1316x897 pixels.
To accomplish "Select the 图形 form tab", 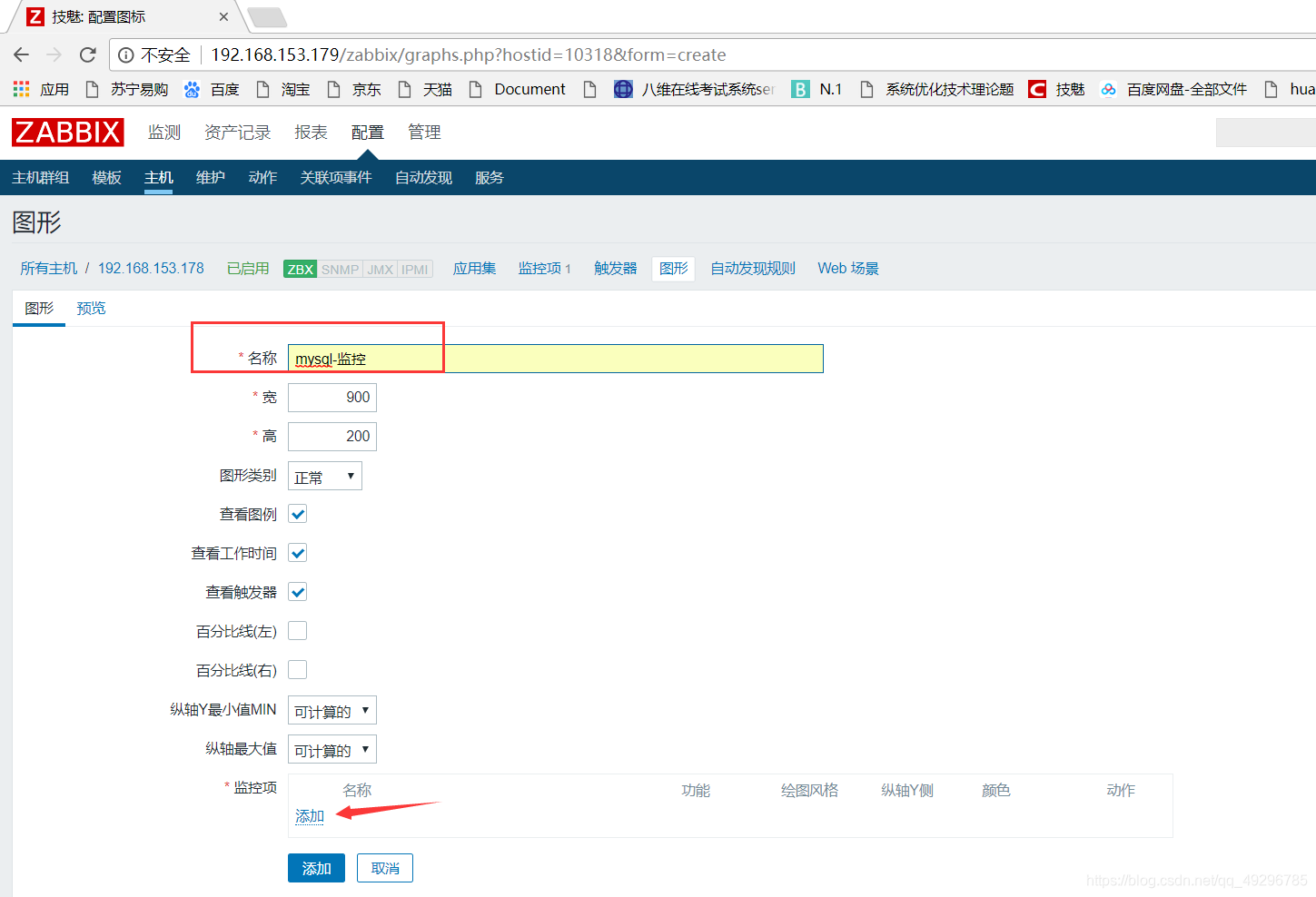I will pyautogui.click(x=39, y=309).
